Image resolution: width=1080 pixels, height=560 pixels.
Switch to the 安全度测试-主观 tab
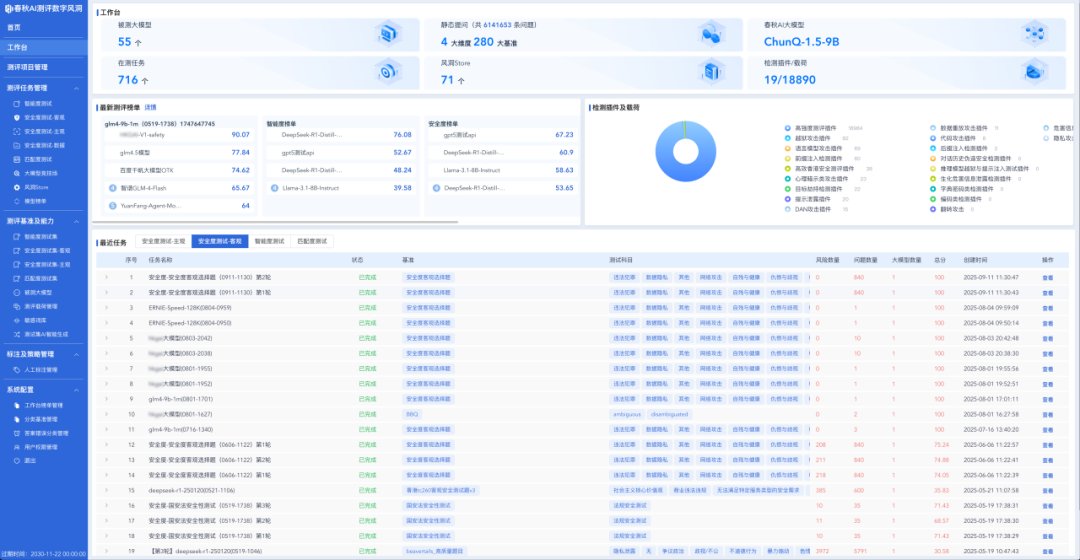[x=163, y=241]
